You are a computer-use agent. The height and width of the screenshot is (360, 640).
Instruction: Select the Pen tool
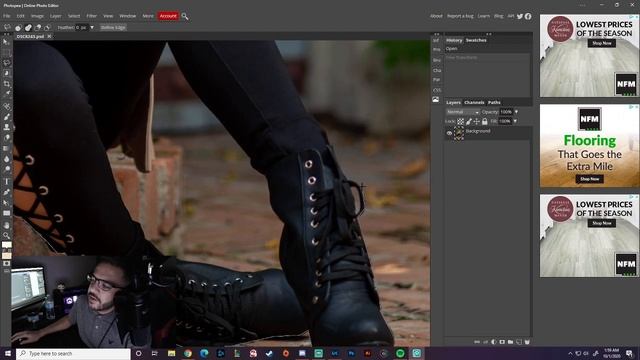click(x=6, y=192)
